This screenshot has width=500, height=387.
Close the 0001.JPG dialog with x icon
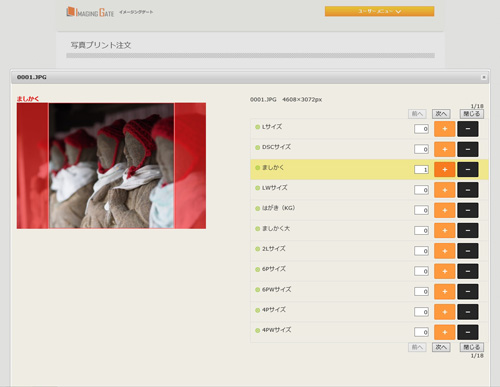(484, 77)
